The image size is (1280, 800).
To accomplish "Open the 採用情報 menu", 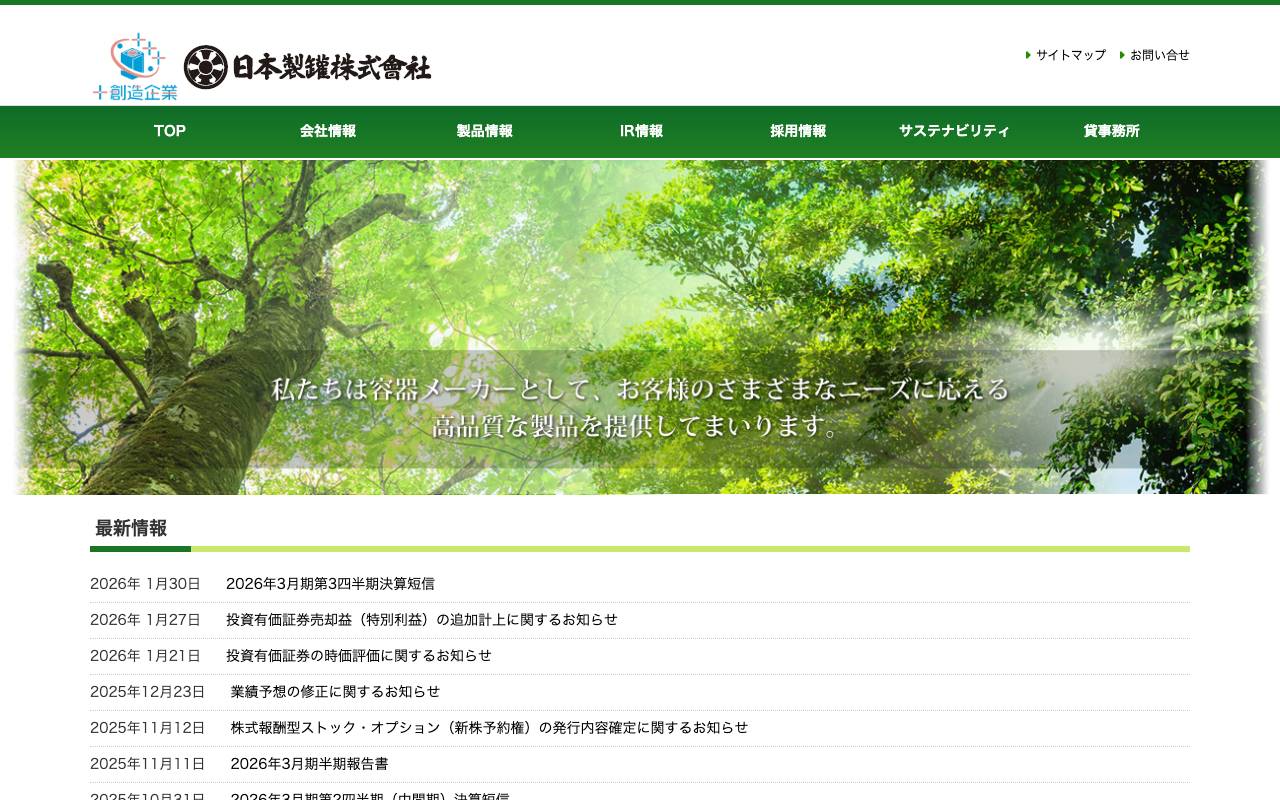I will click(x=797, y=131).
